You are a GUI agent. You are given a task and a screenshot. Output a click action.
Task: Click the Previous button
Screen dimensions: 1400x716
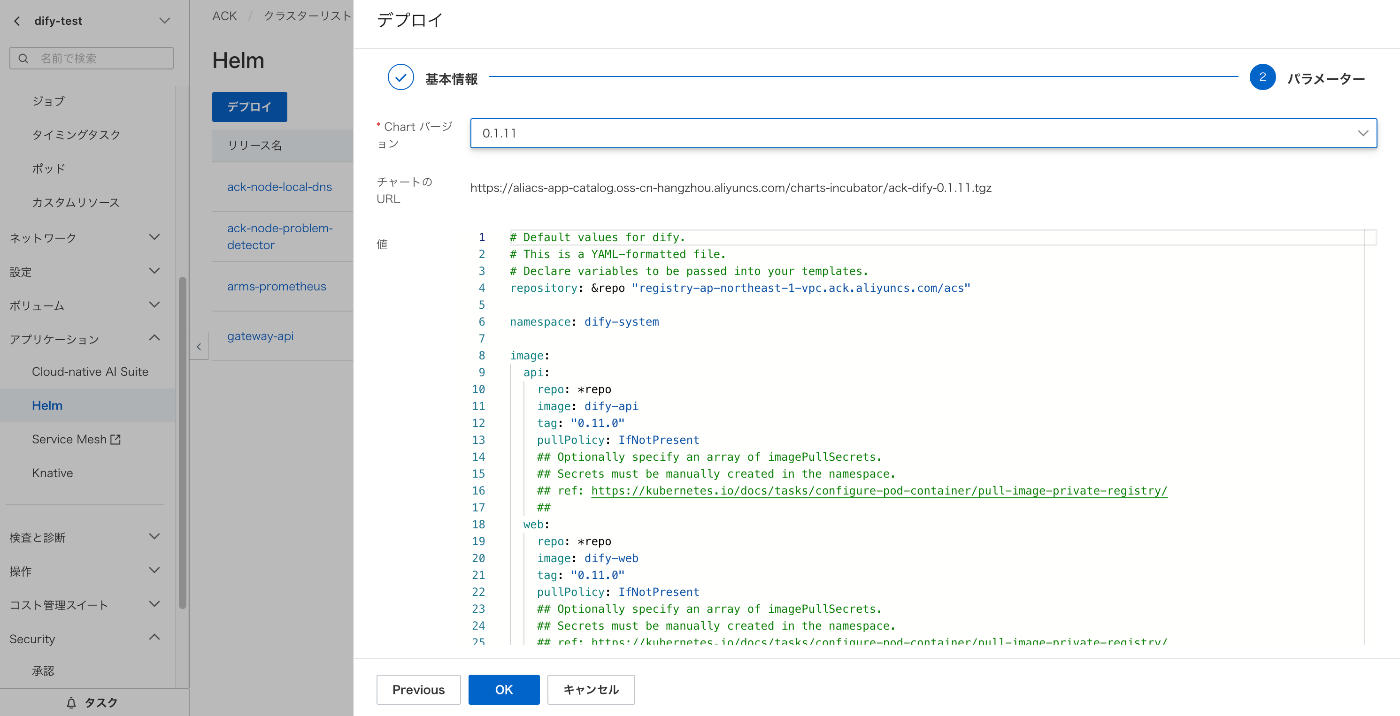coord(418,690)
